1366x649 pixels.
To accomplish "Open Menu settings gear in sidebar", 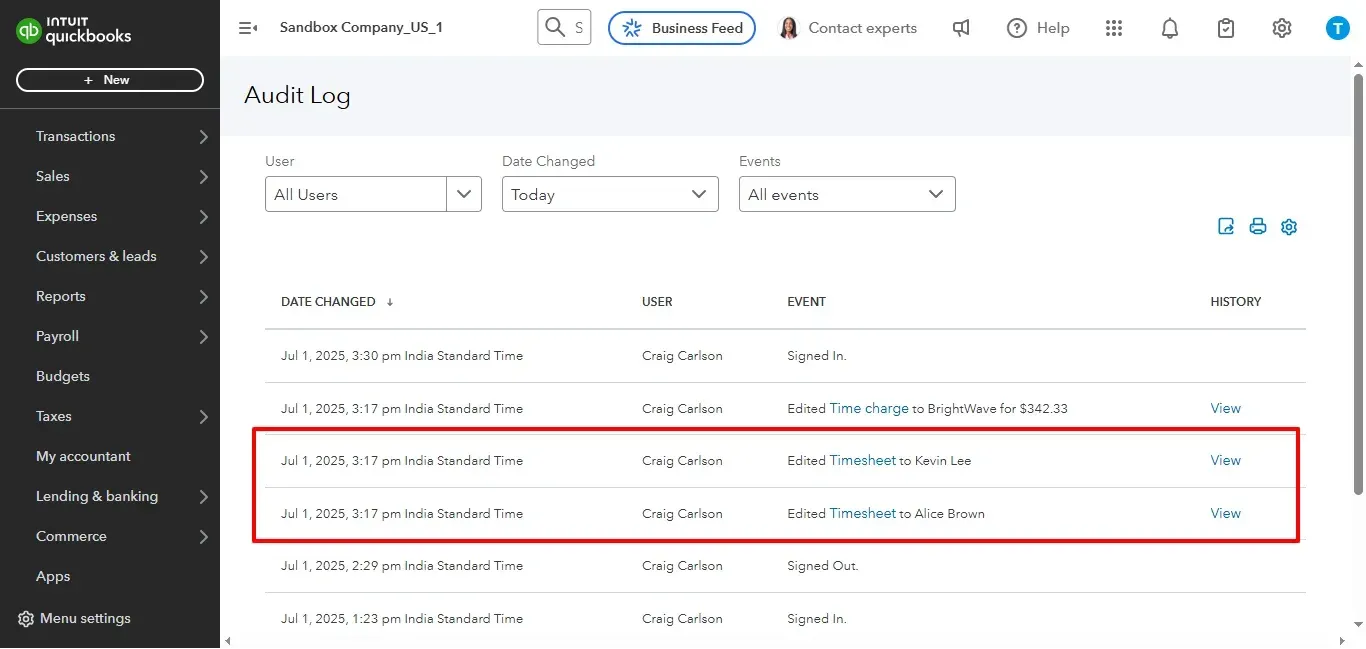I will (26, 619).
